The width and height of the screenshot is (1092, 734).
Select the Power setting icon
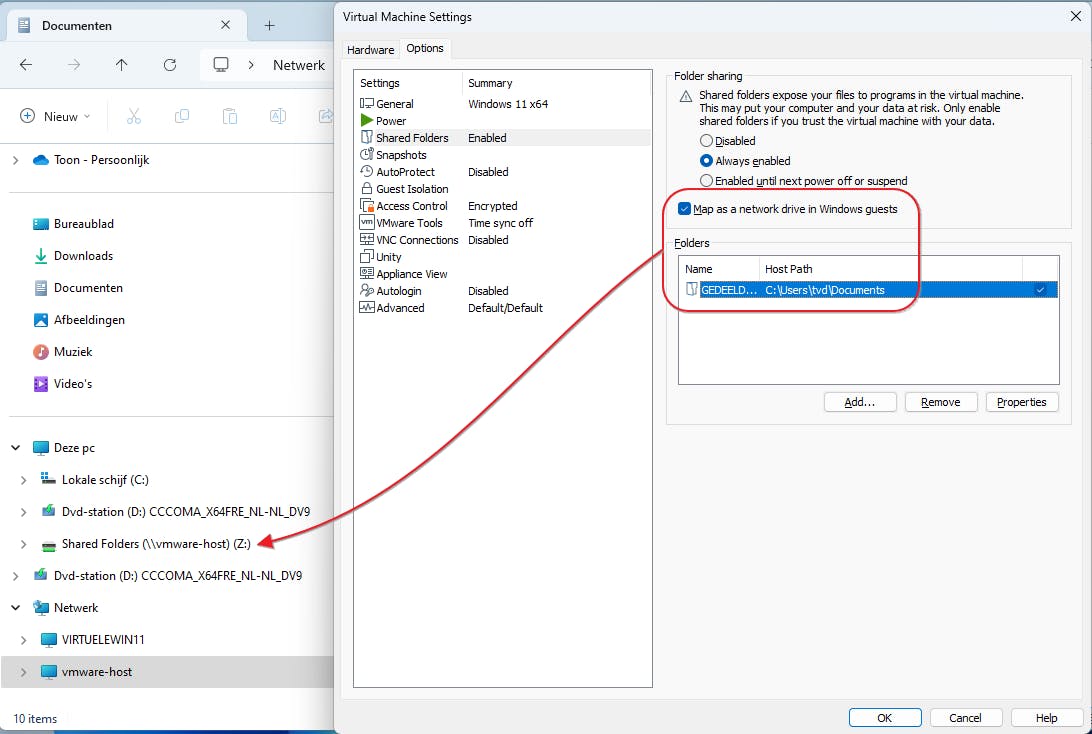click(x=366, y=120)
